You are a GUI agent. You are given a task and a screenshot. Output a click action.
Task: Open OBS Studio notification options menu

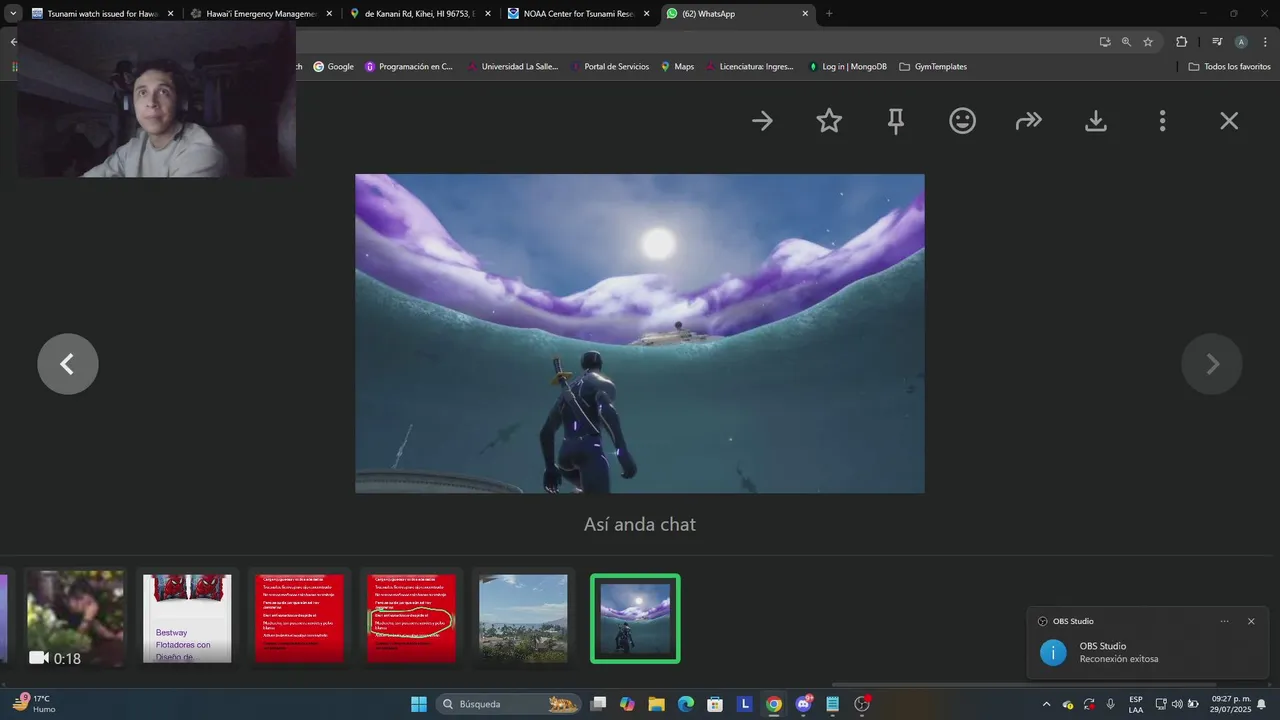1224,621
